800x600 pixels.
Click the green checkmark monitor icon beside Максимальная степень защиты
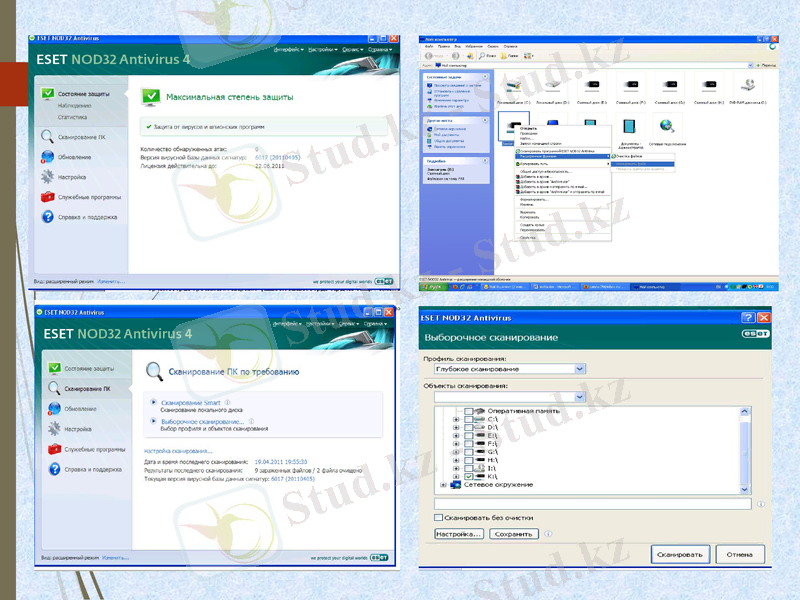[x=150, y=97]
